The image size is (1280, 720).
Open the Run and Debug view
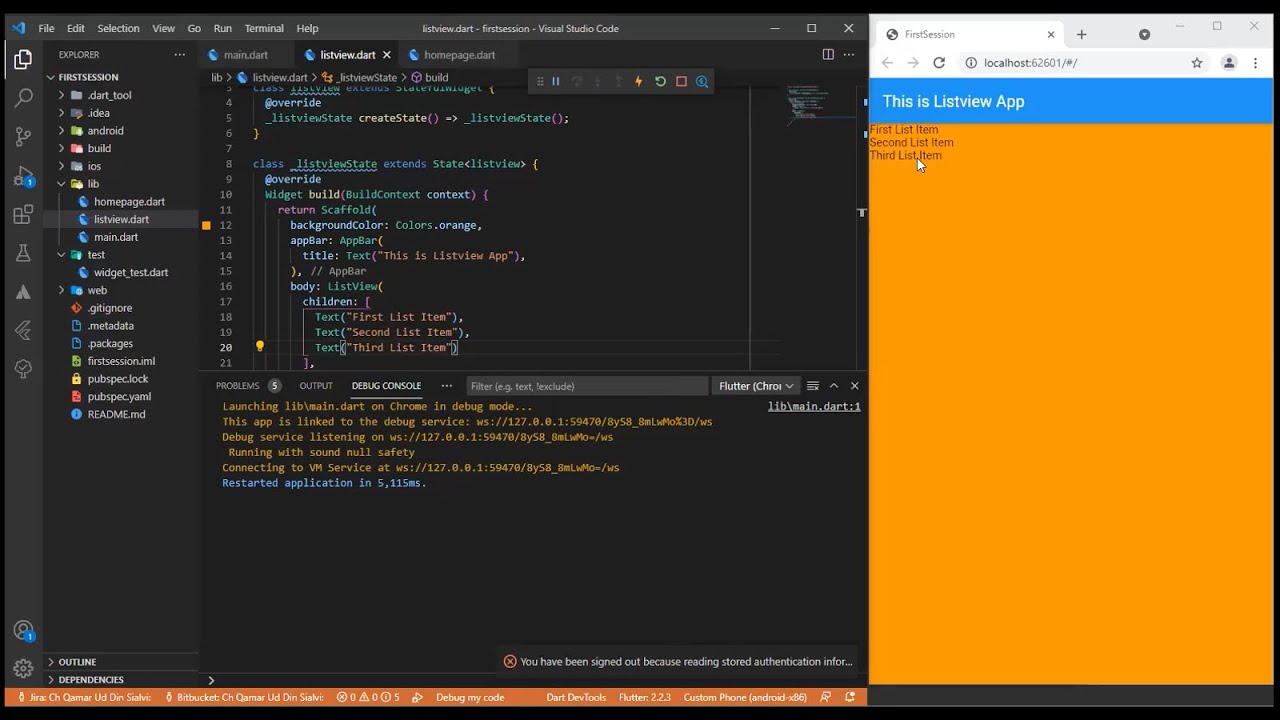point(23,176)
